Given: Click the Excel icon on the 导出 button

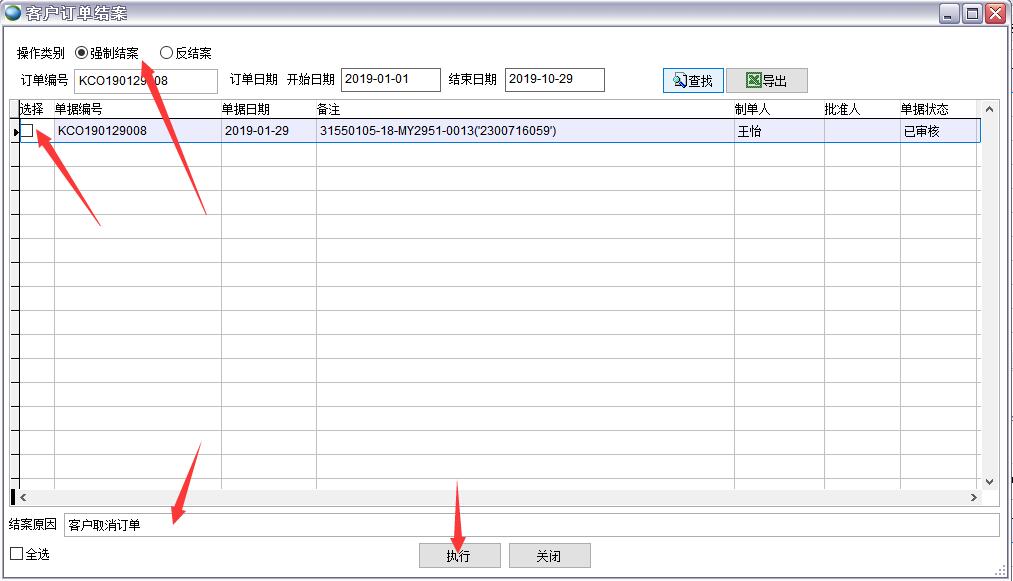Looking at the screenshot, I should pyautogui.click(x=753, y=81).
